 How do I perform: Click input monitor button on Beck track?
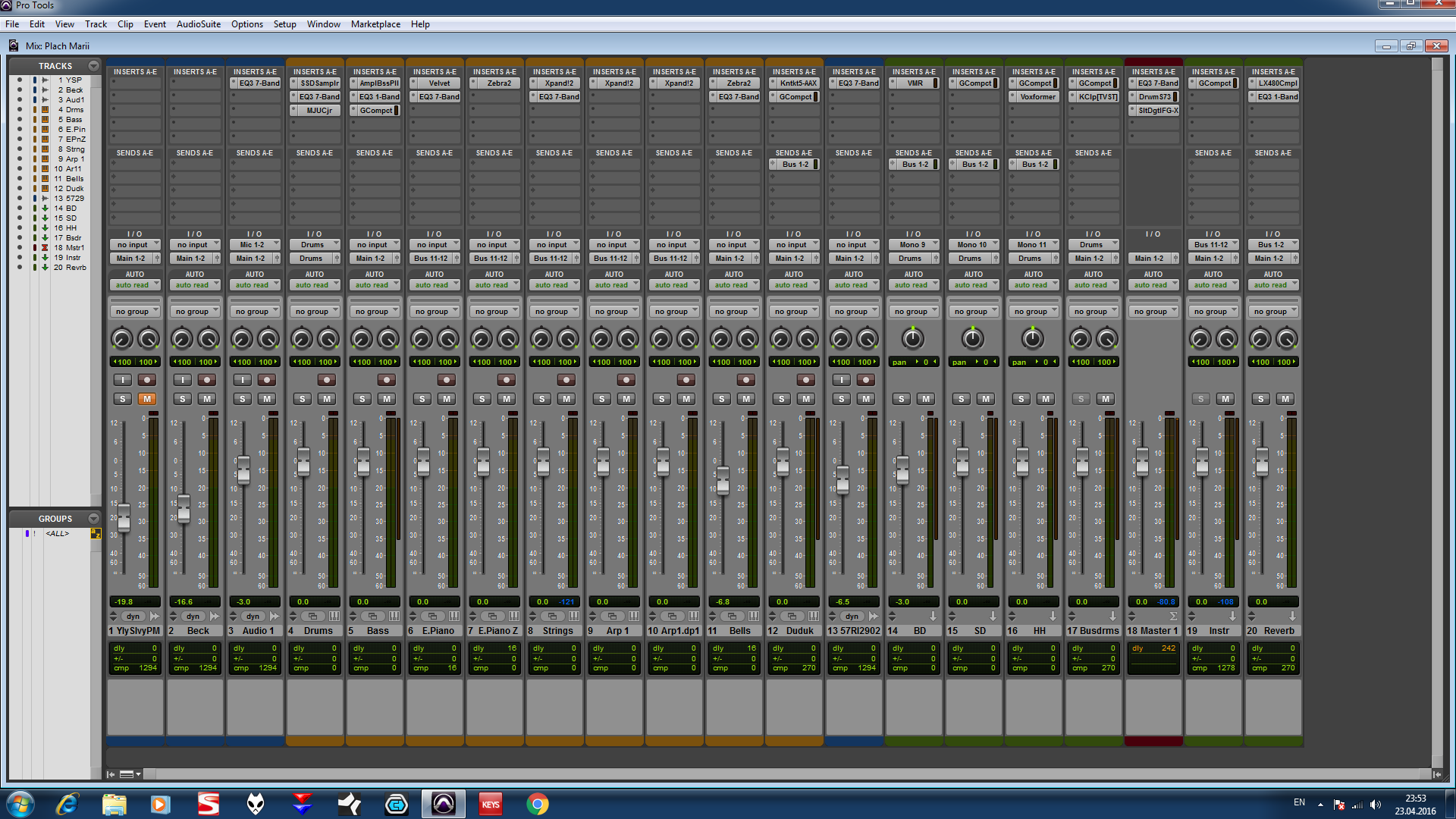182,380
